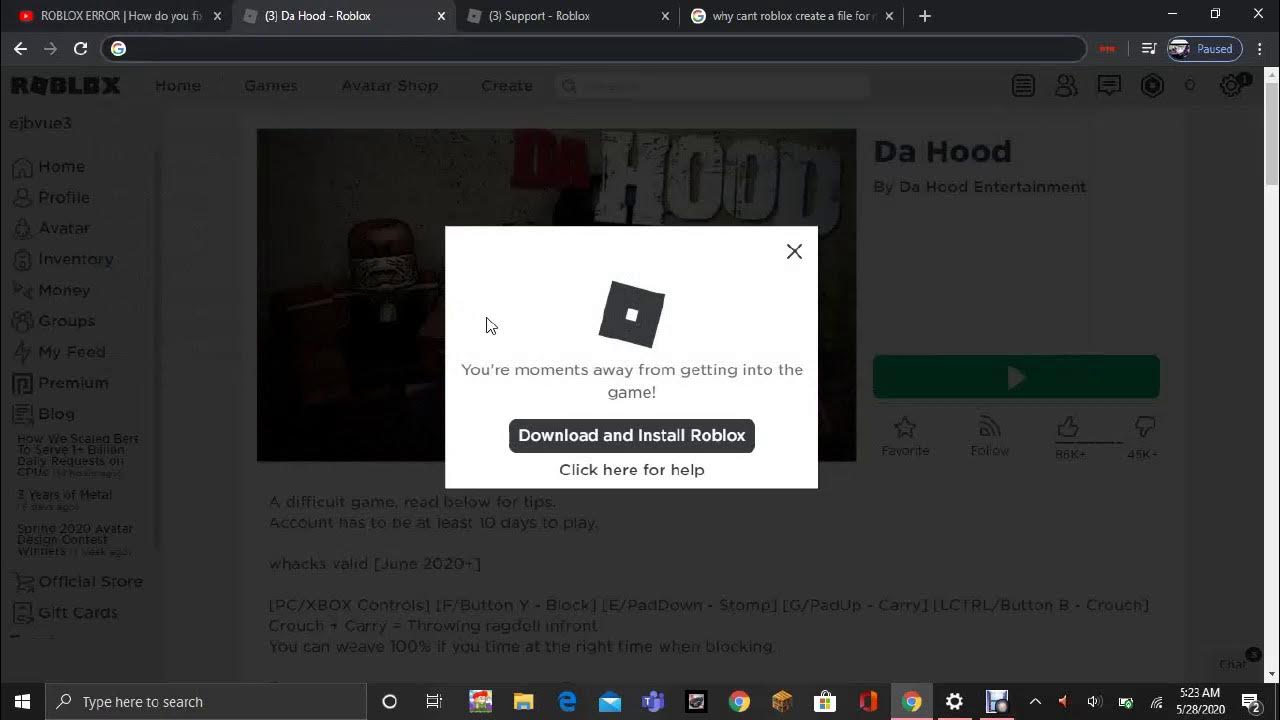Open the Robux icon in header
The image size is (1280, 720).
(1152, 86)
